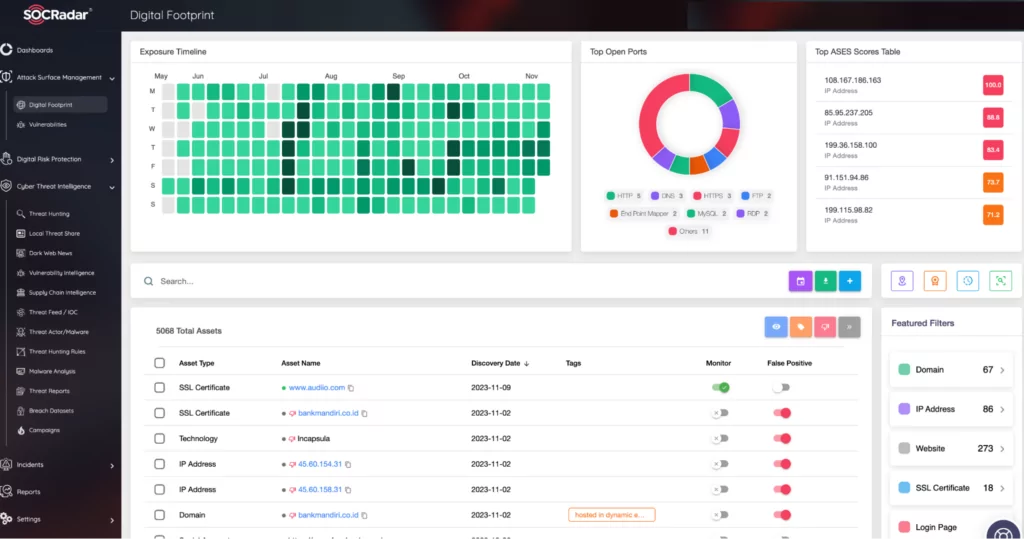The image size is (1024, 539).
Task: Click the Discovery Date column header
Action: (x=496, y=363)
